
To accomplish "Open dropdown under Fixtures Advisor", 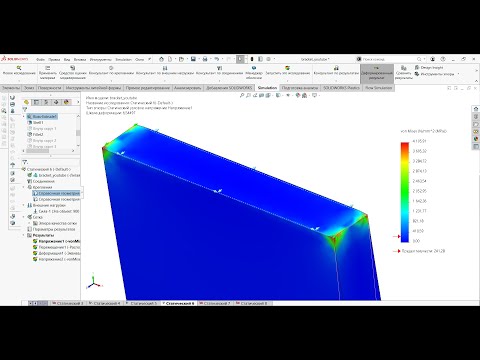I will [111, 80].
